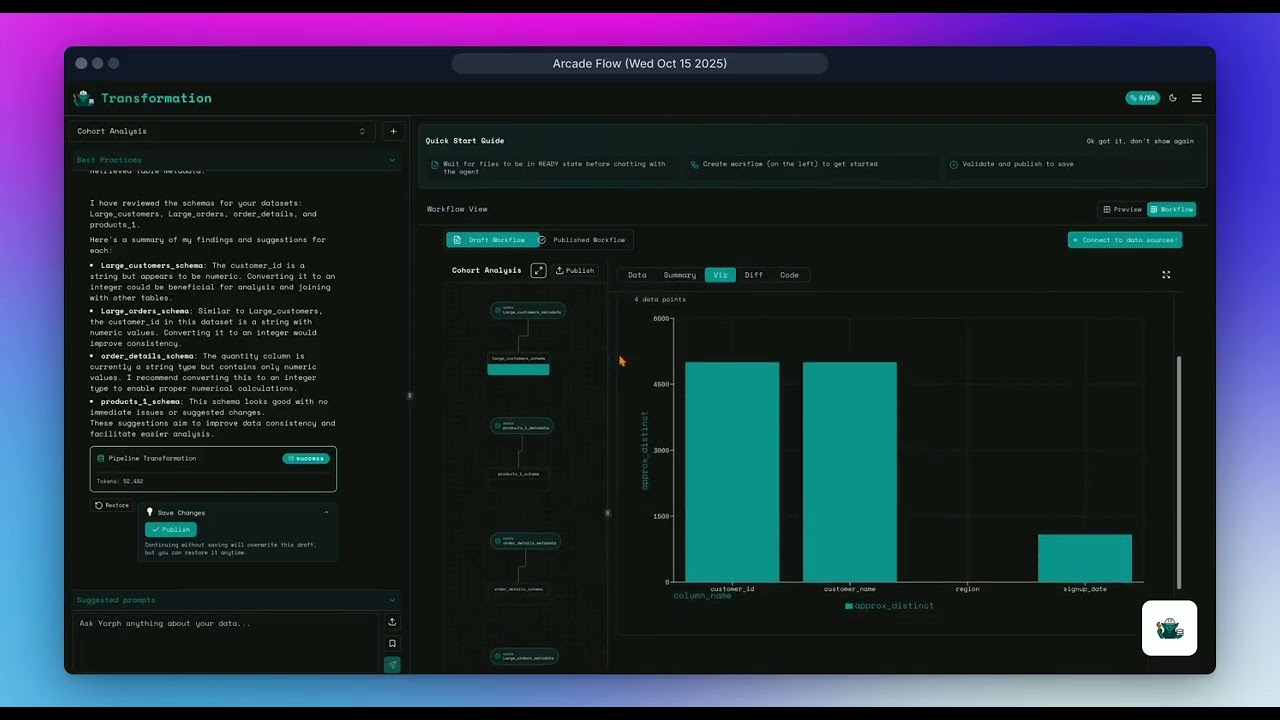Select the large_customers_schema node

(518, 363)
